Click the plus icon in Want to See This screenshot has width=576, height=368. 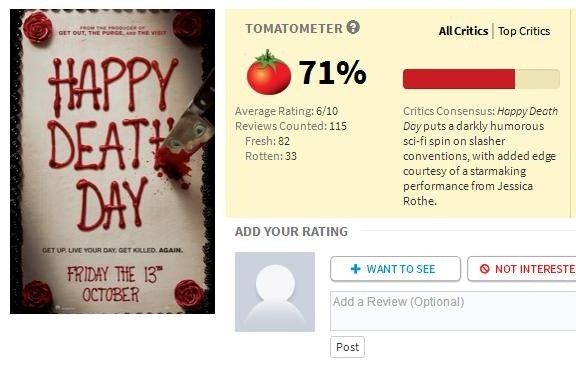[x=356, y=269]
